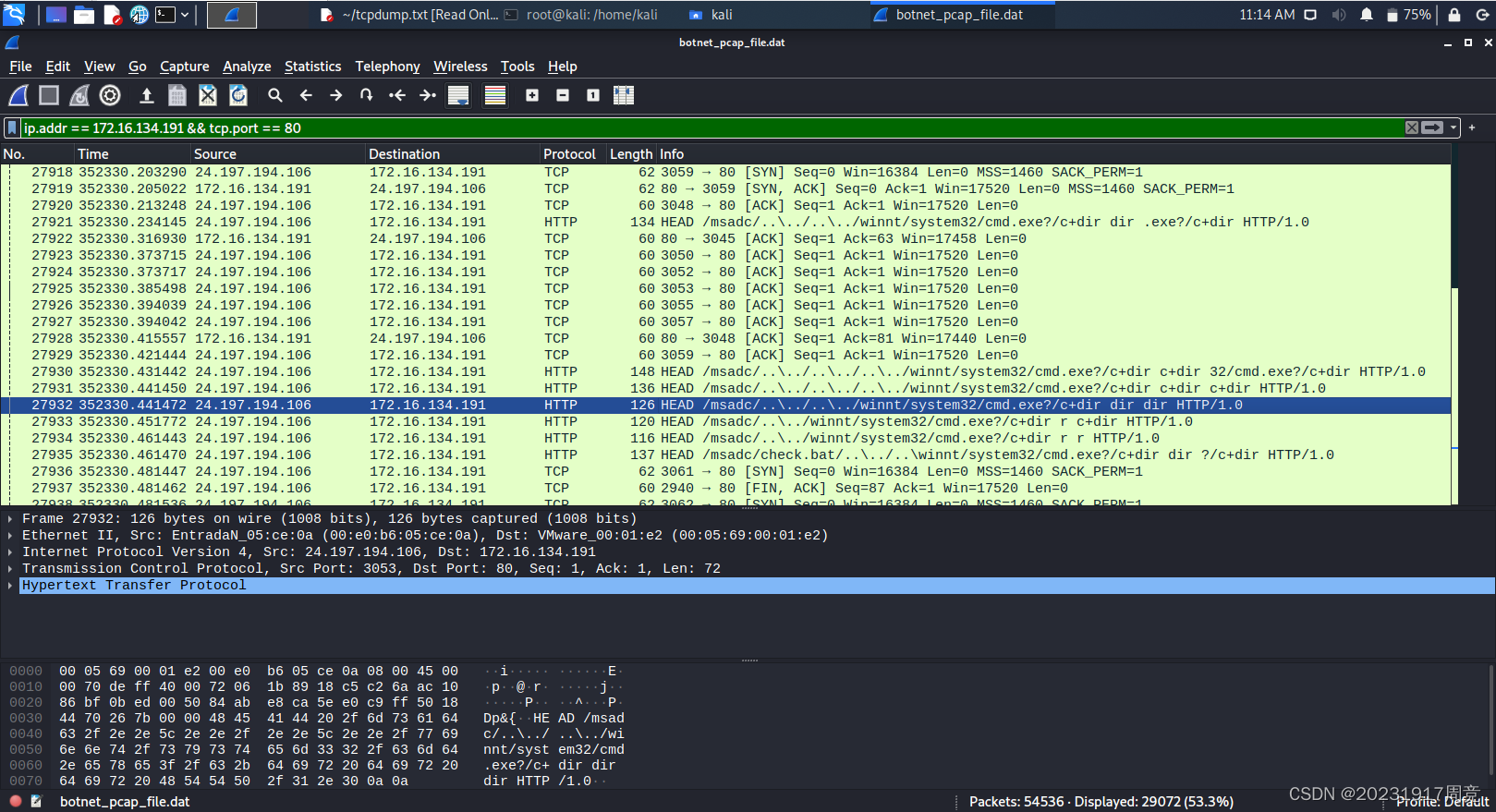Click the stop capture square icon

pyautogui.click(x=49, y=95)
